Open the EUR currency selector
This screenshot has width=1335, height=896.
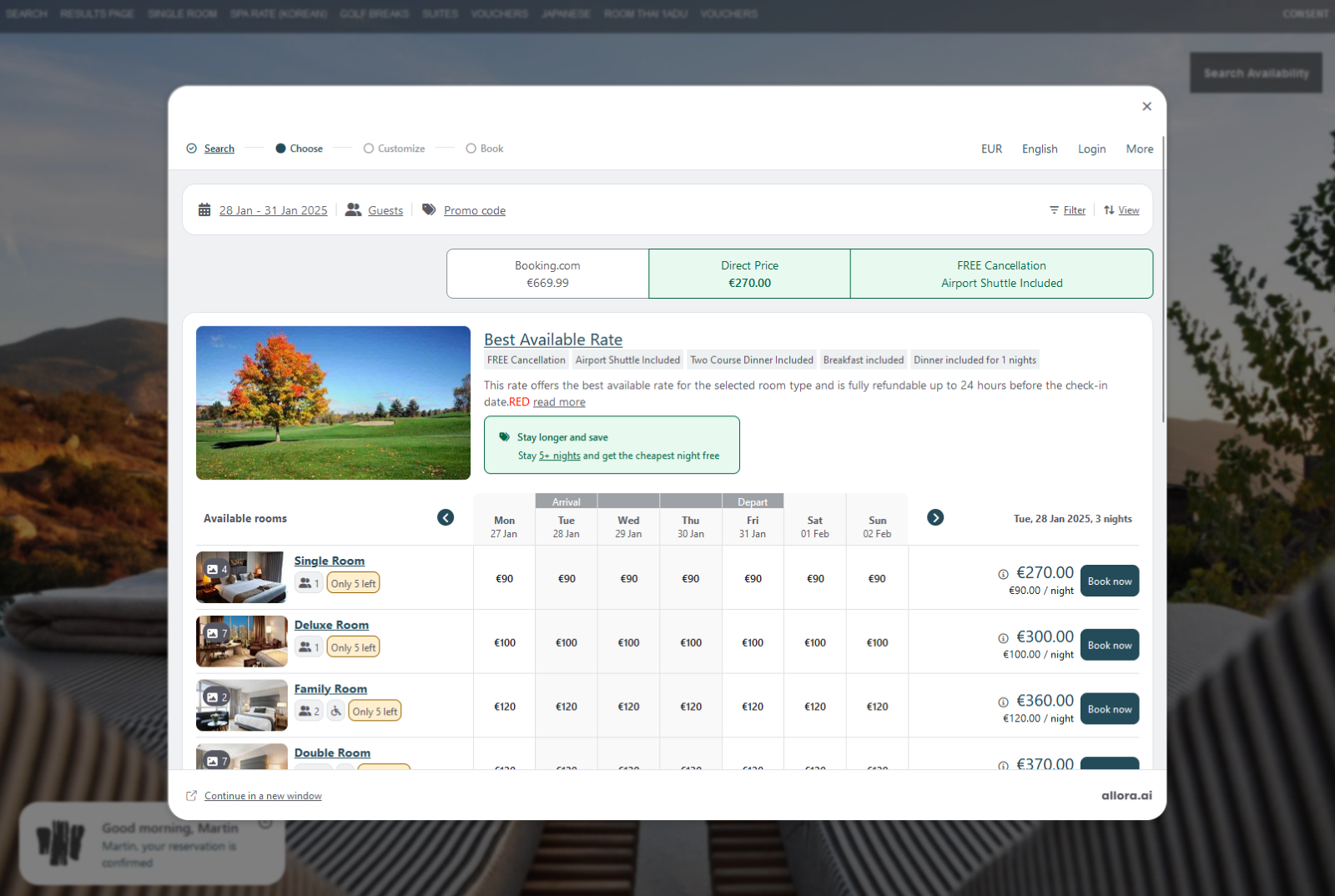point(991,148)
